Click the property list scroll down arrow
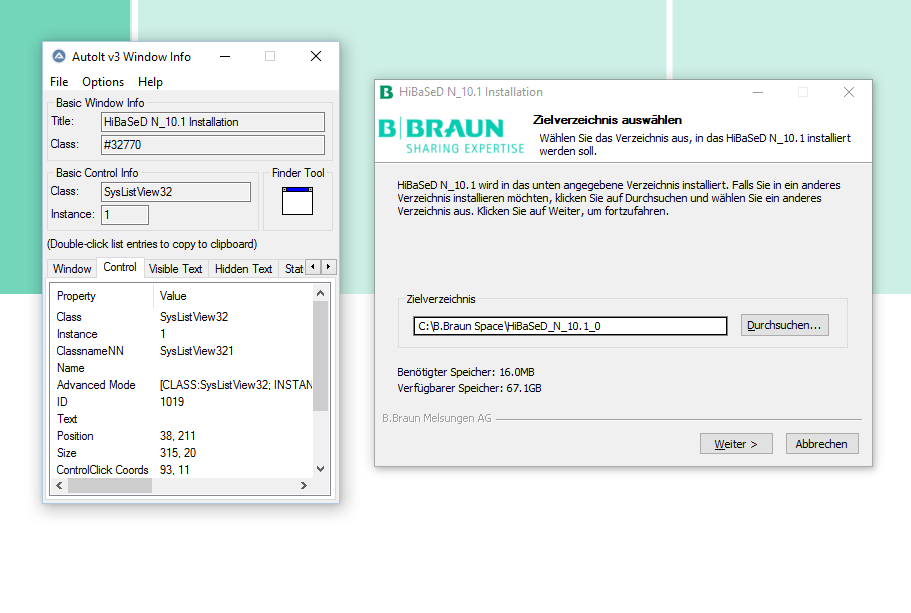 click(x=320, y=469)
